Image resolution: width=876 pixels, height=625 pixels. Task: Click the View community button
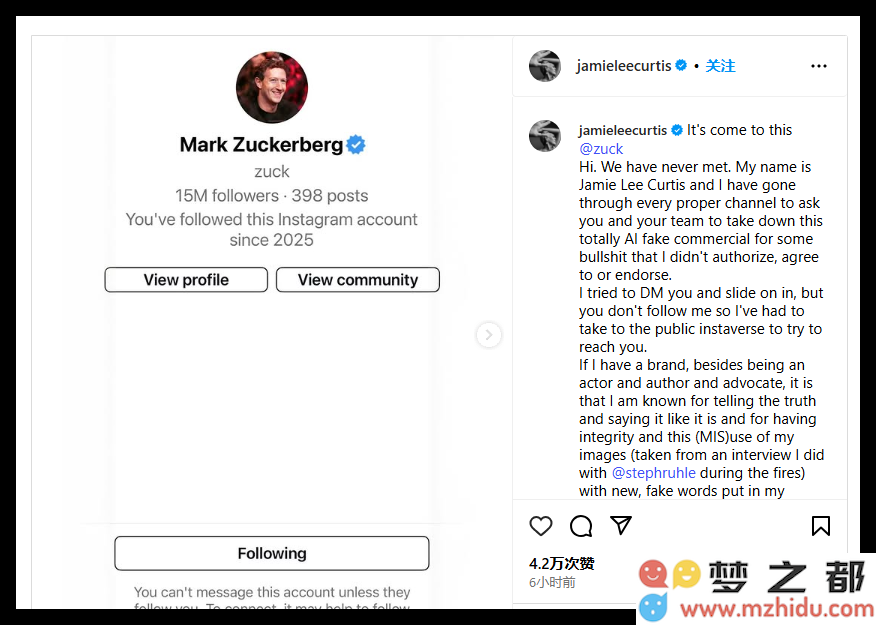[358, 279]
